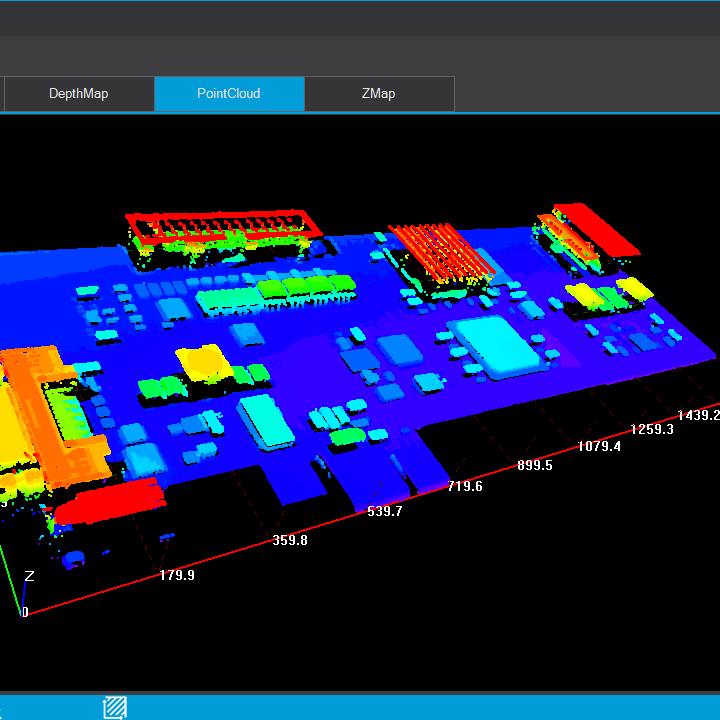Click the red striped heatsink component
The image size is (720, 720).
[442, 250]
